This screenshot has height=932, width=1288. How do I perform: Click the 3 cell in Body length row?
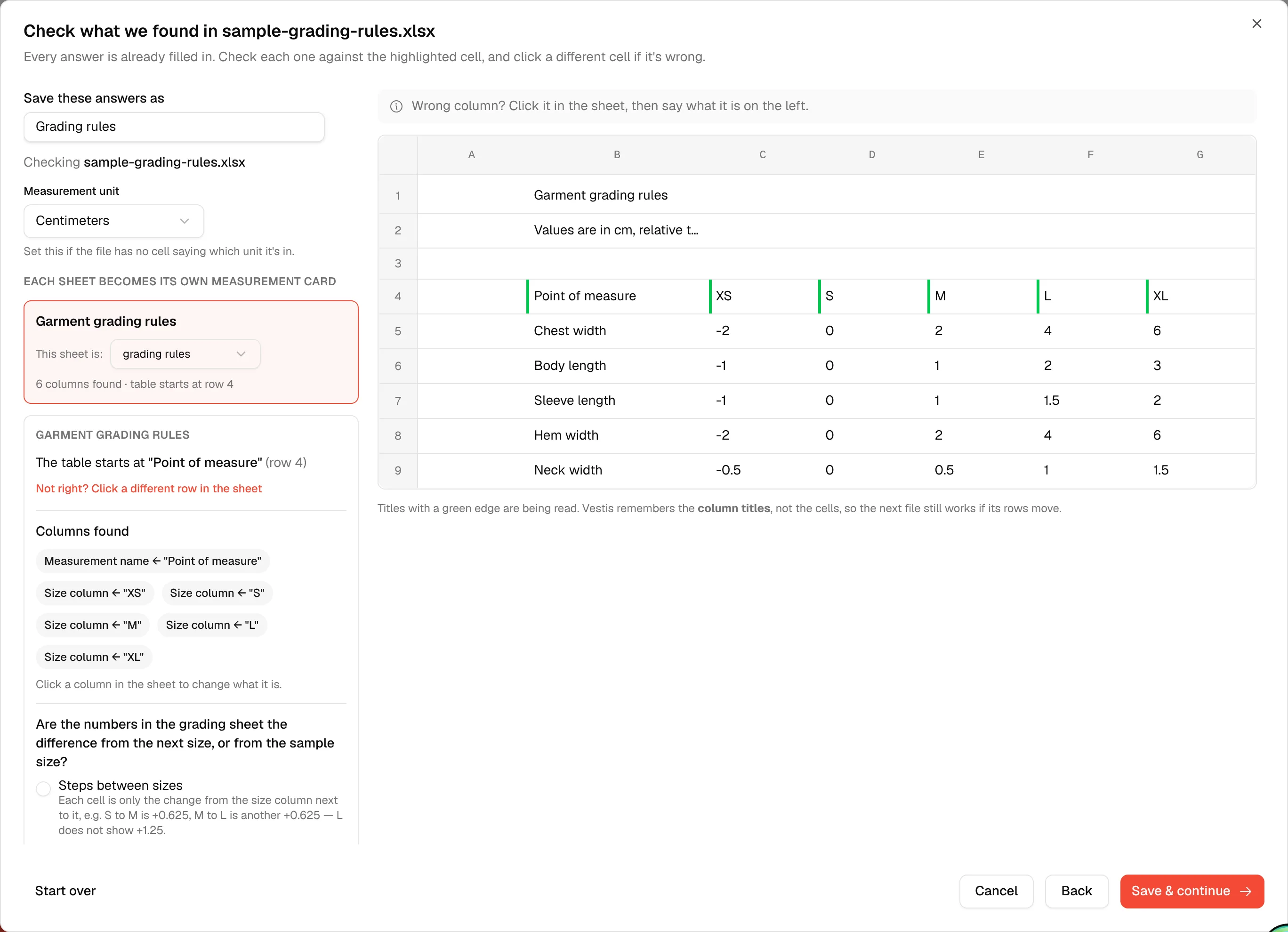(x=1200, y=366)
